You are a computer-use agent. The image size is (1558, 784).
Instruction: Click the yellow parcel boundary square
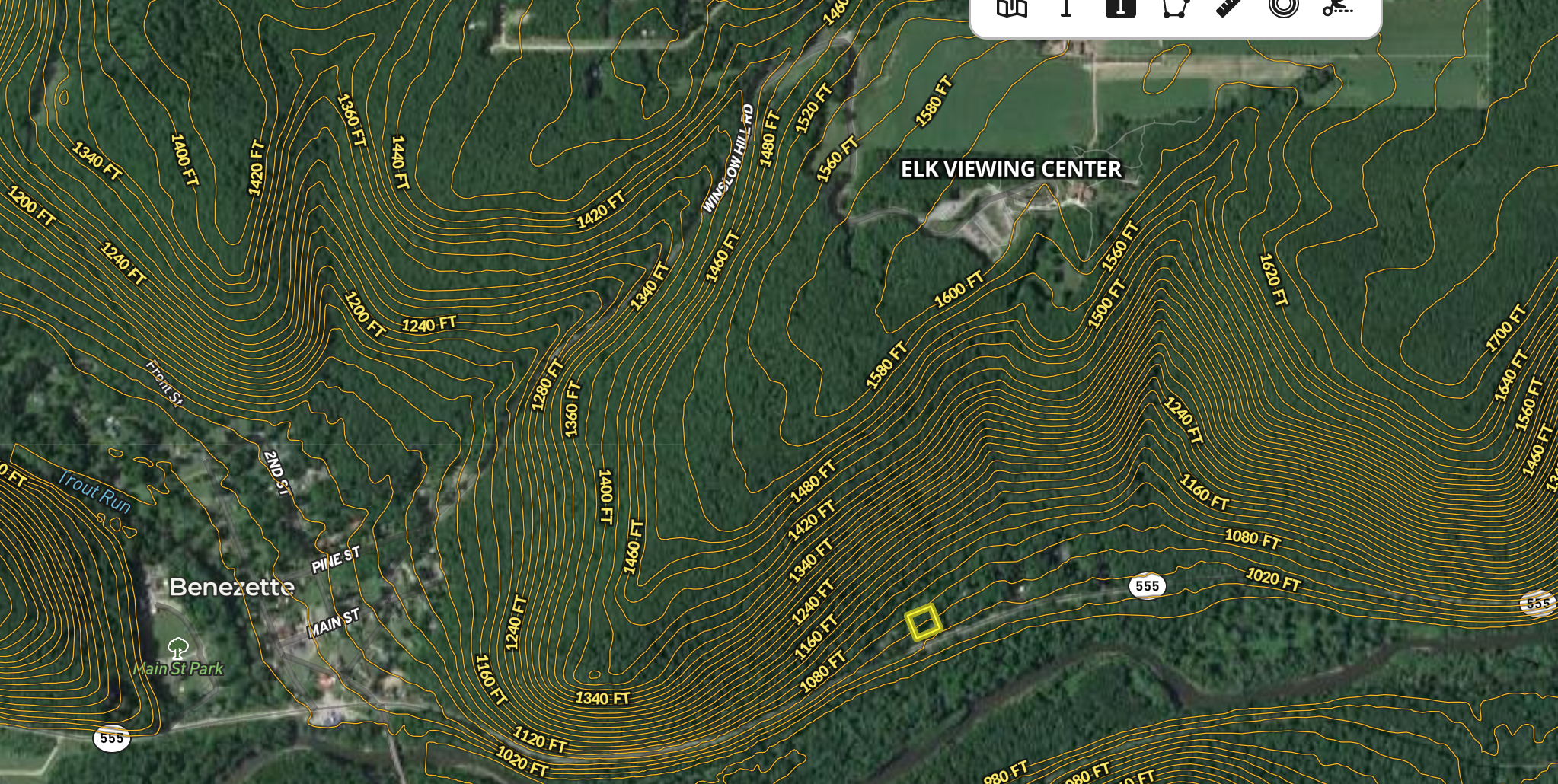924,622
